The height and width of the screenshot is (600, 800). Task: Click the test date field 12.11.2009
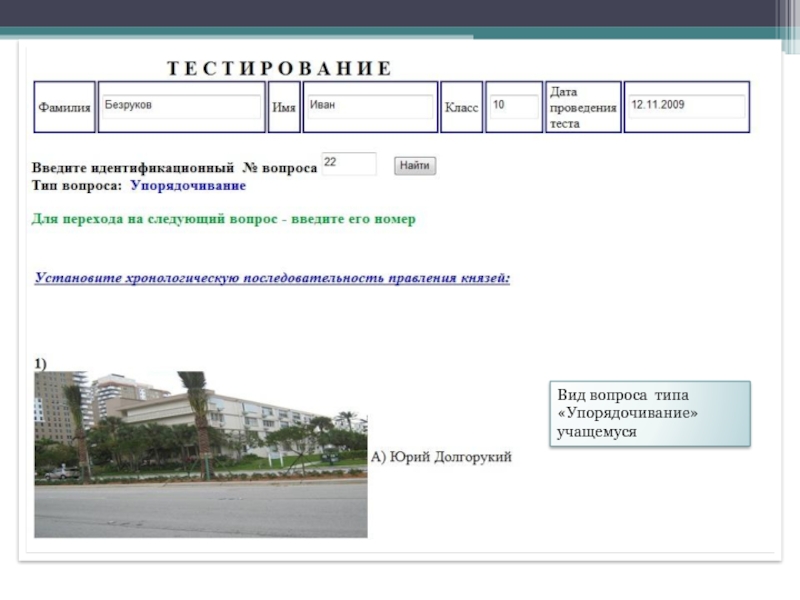pos(687,107)
